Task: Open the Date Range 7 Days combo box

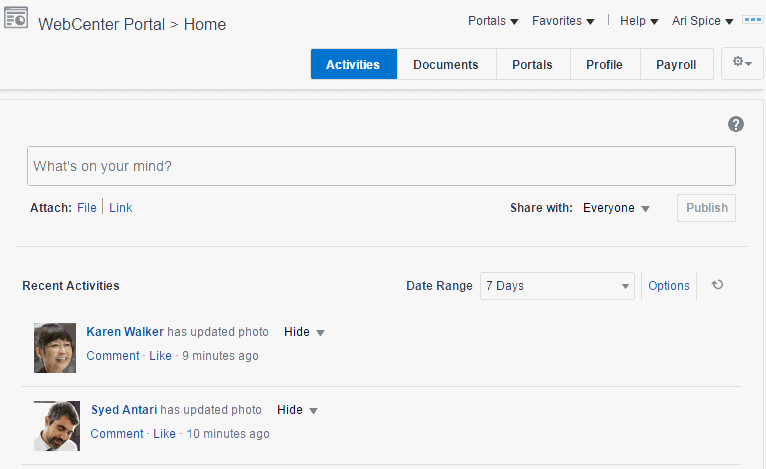Action: tap(557, 286)
